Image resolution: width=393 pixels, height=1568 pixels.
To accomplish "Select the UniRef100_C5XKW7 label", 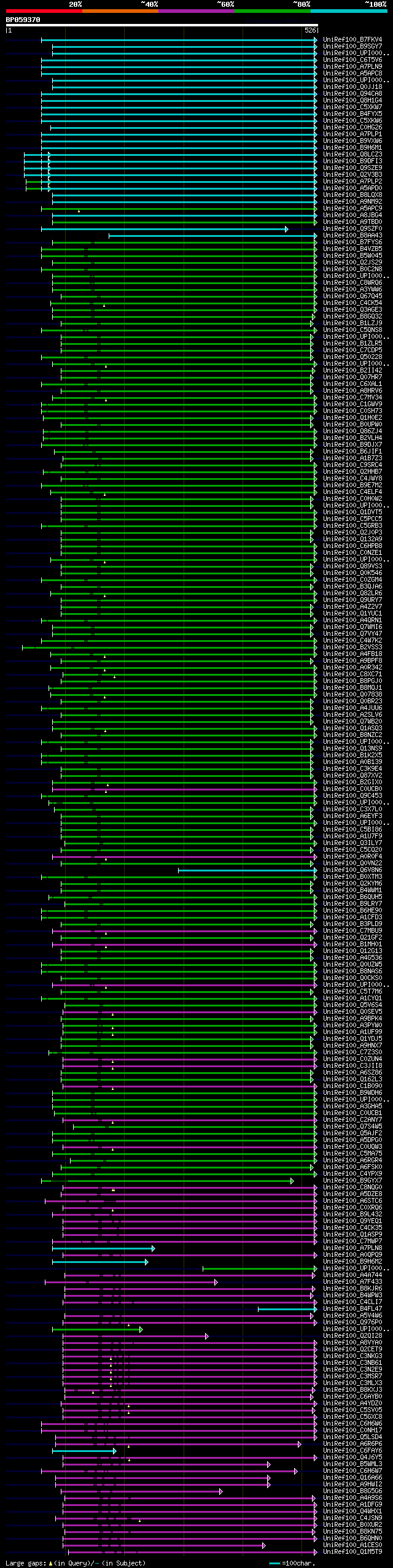I will tap(352, 107).
